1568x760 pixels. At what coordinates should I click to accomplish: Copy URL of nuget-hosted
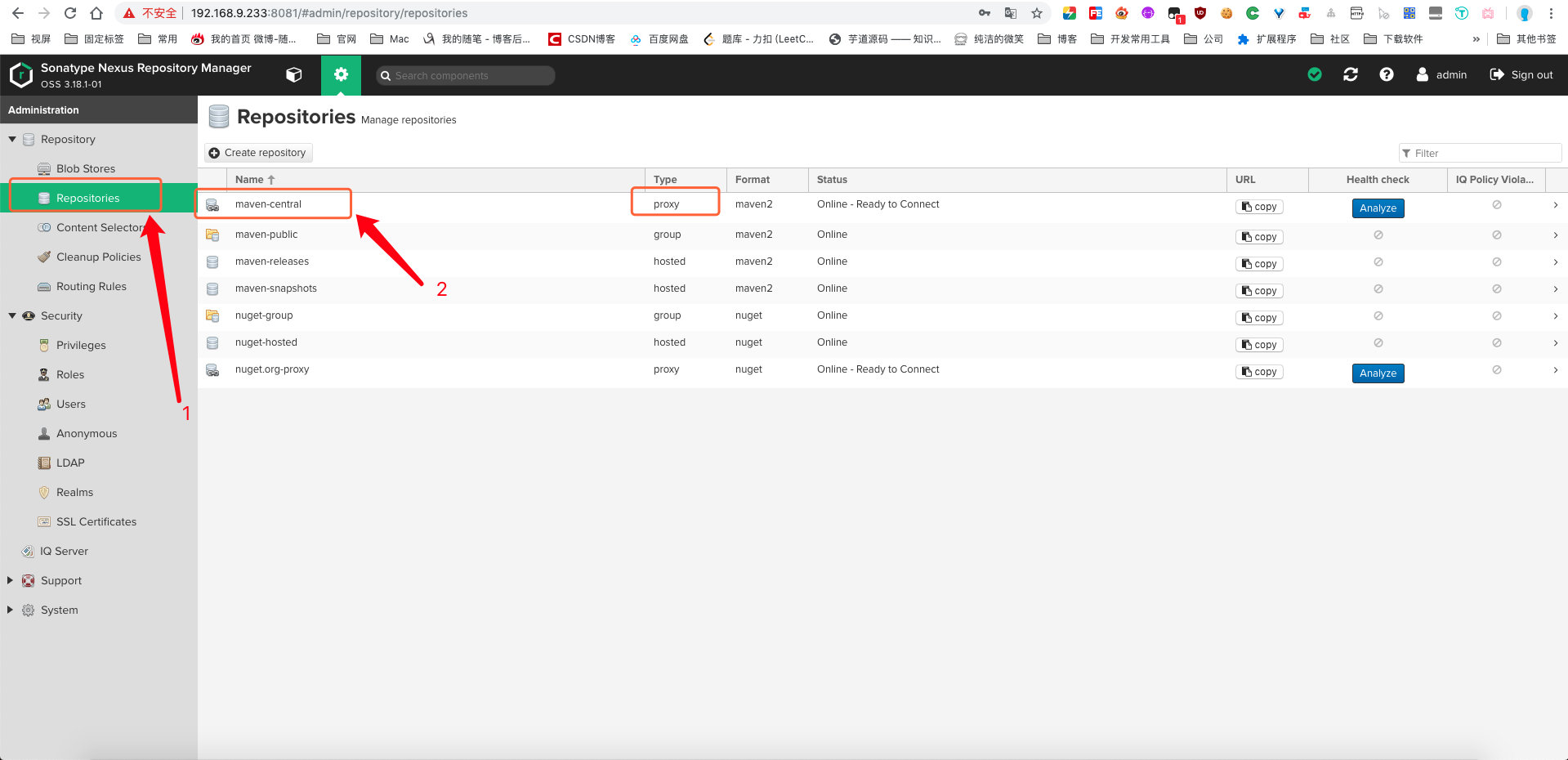click(1259, 345)
